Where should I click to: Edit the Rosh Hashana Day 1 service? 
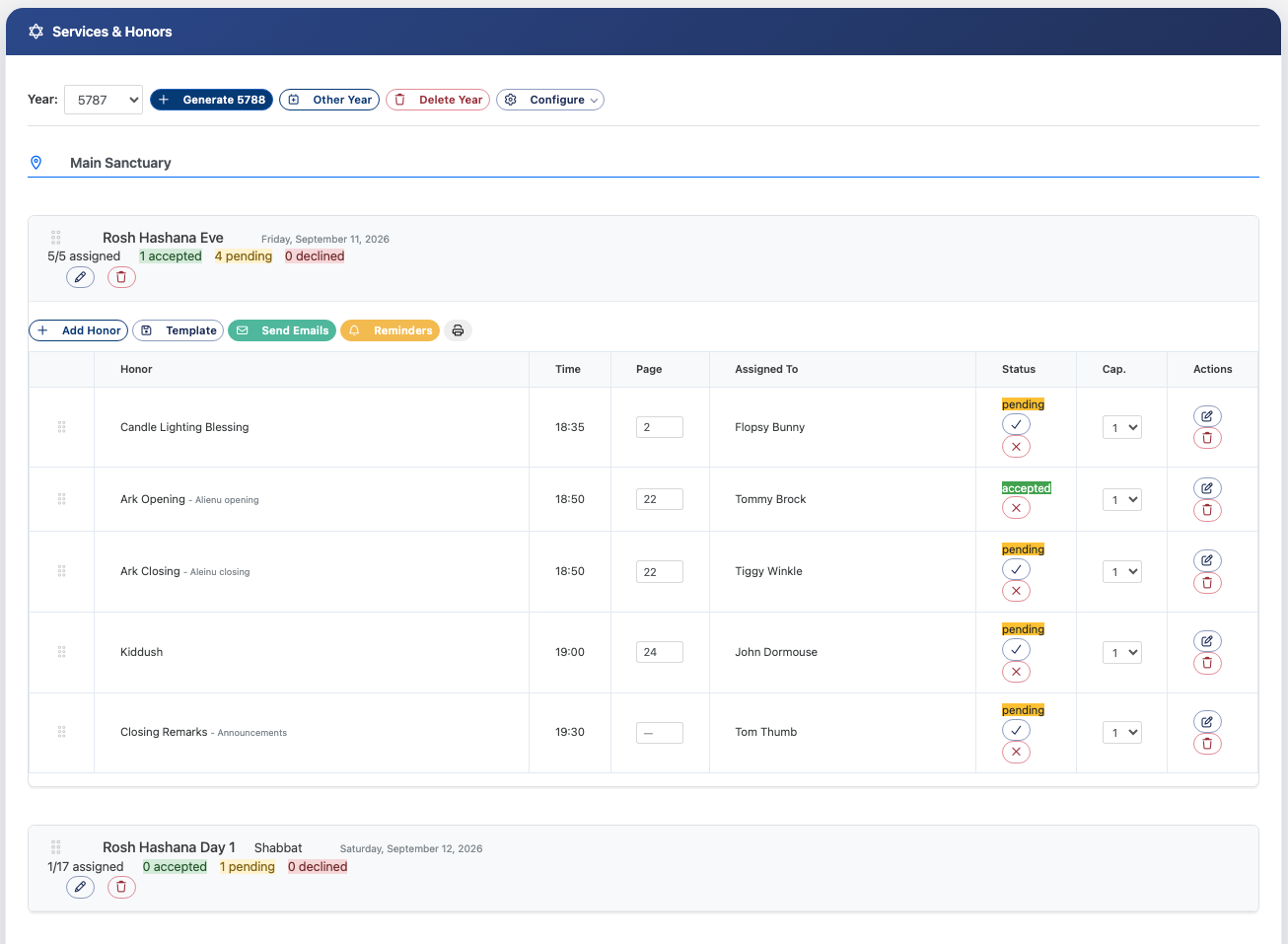[x=81, y=887]
